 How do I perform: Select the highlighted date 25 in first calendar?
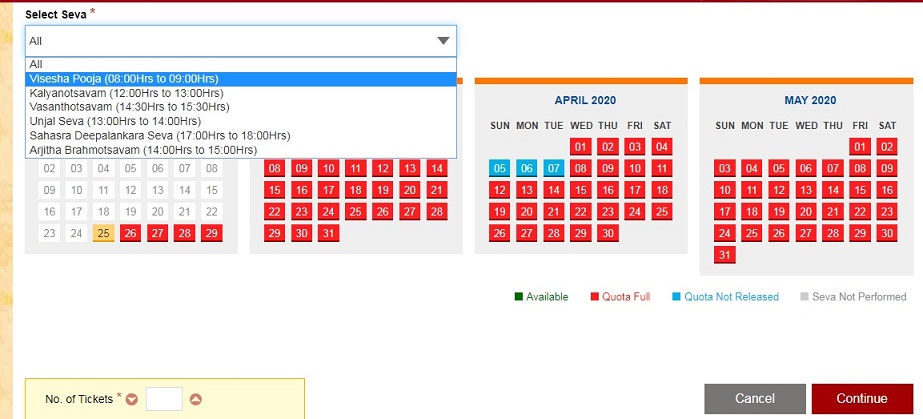pyautogui.click(x=102, y=233)
